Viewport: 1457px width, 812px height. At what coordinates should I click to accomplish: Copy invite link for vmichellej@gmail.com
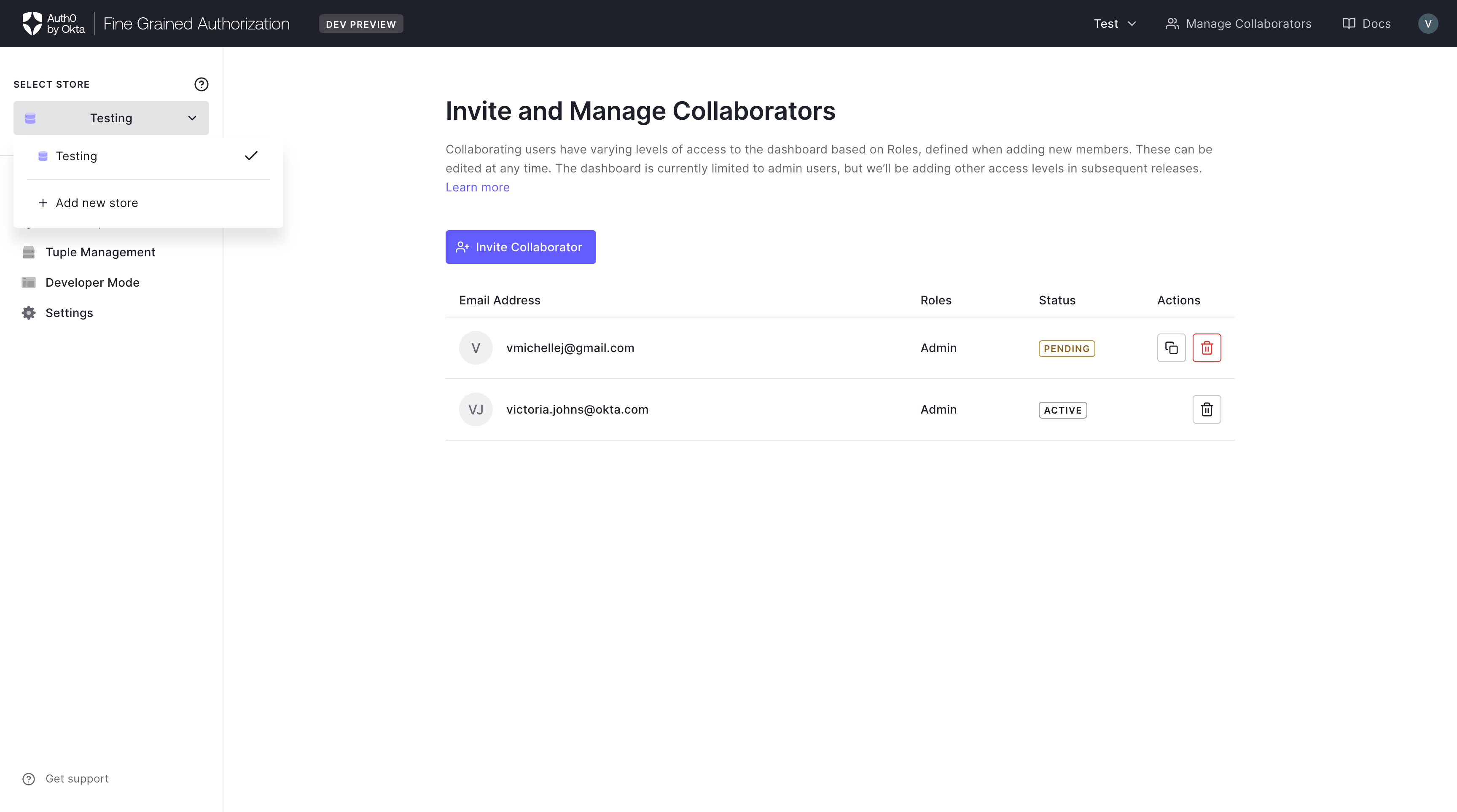pos(1171,348)
